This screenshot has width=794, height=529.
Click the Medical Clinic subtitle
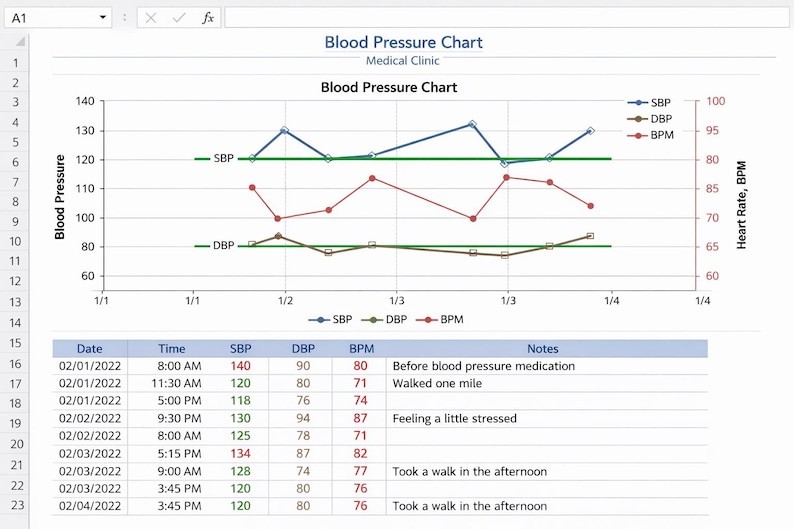[403, 61]
